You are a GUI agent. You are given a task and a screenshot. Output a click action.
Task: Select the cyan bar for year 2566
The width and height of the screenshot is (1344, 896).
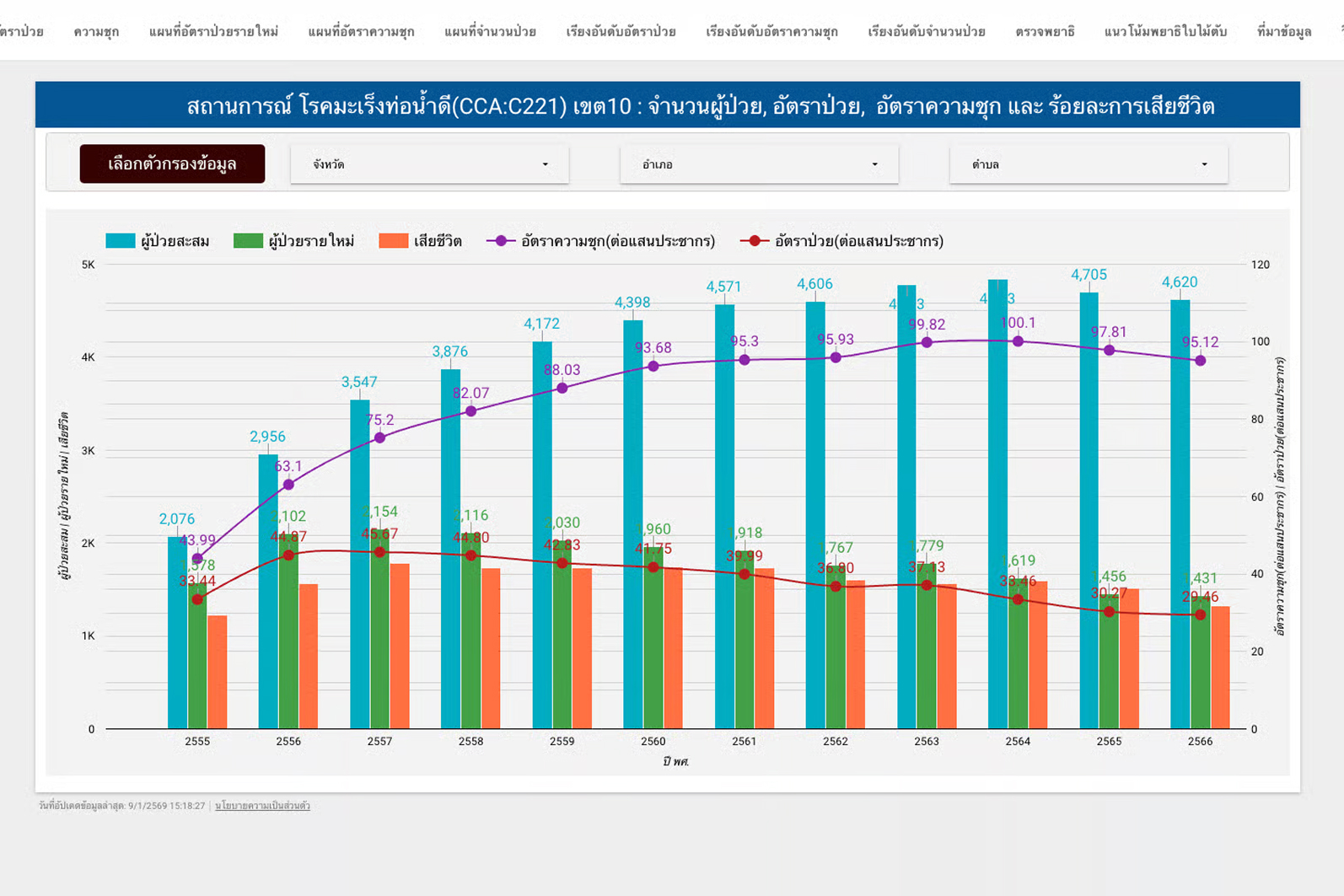coord(1180,514)
